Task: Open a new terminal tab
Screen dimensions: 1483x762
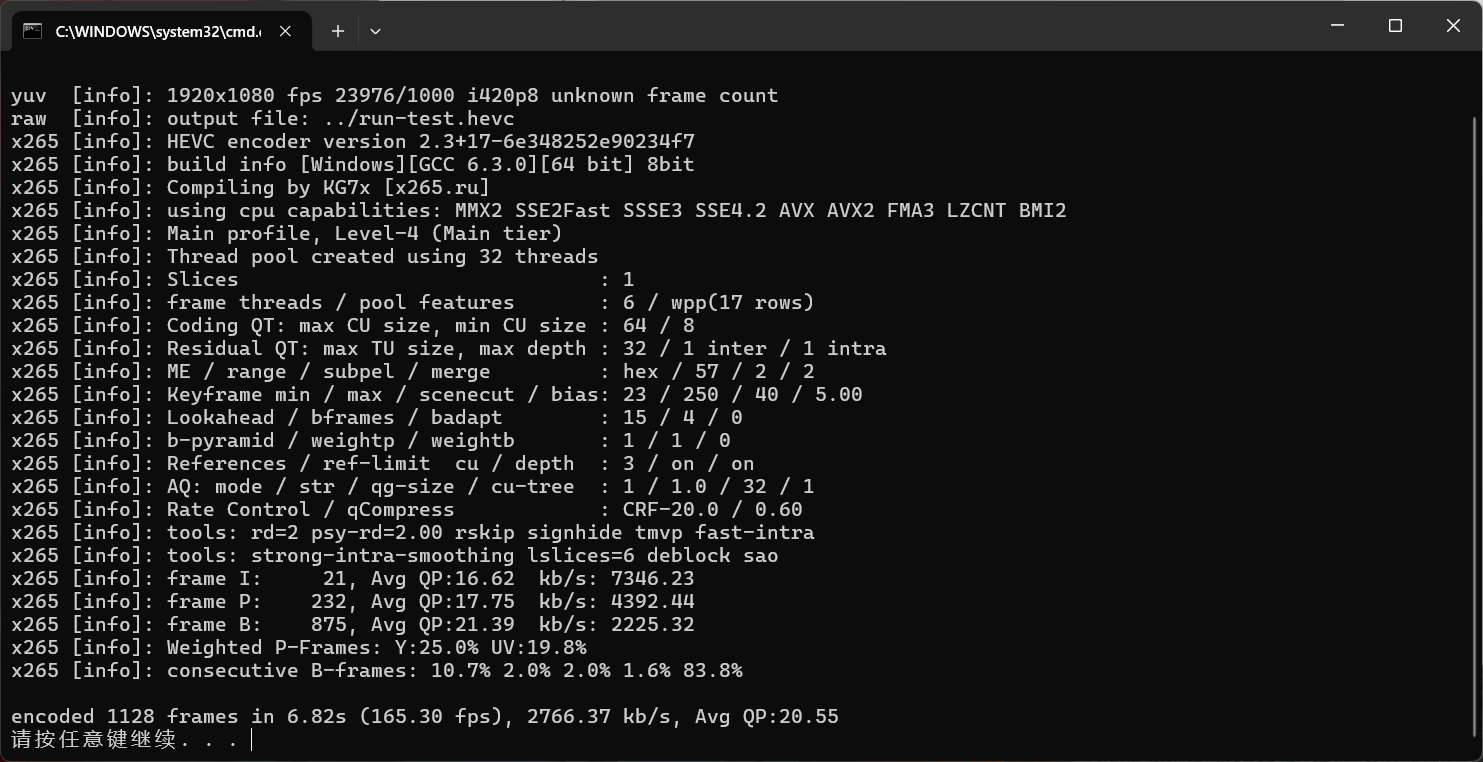Action: [338, 31]
